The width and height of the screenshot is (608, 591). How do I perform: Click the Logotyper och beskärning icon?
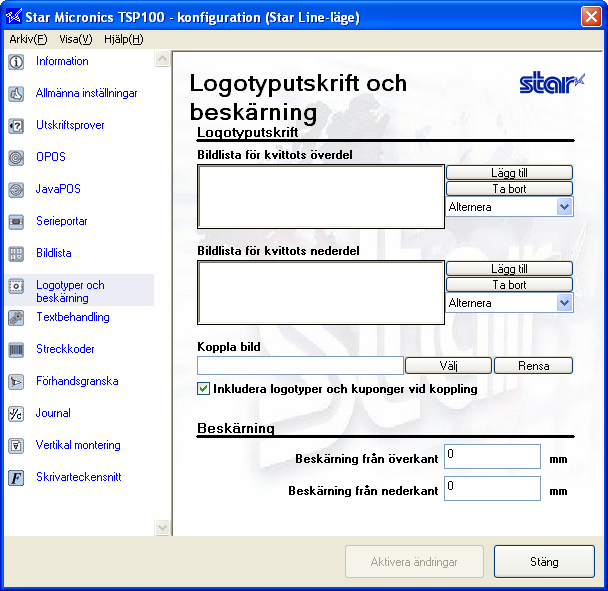pos(16,286)
